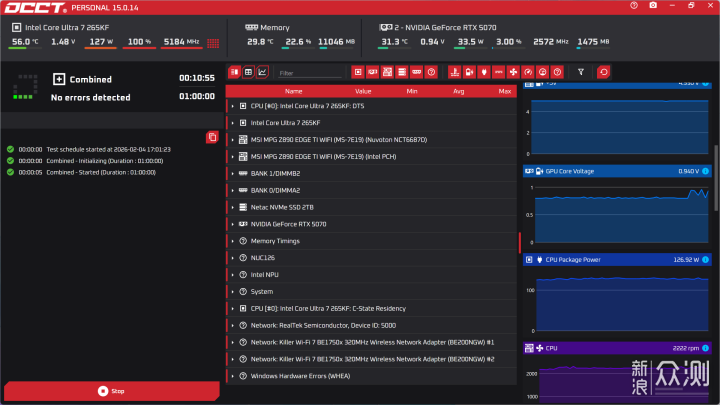
Task: Sort table by Name column header
Action: click(x=293, y=91)
